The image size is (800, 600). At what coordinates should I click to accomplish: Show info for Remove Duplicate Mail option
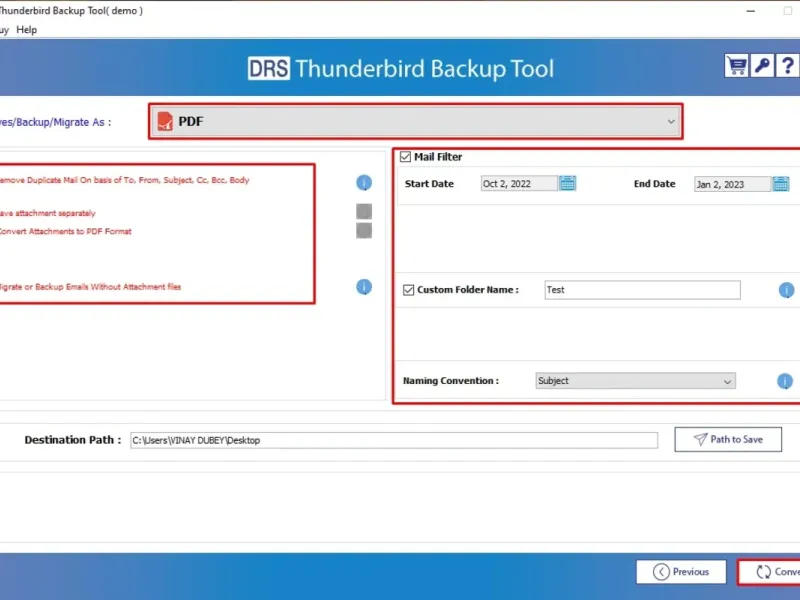(364, 182)
